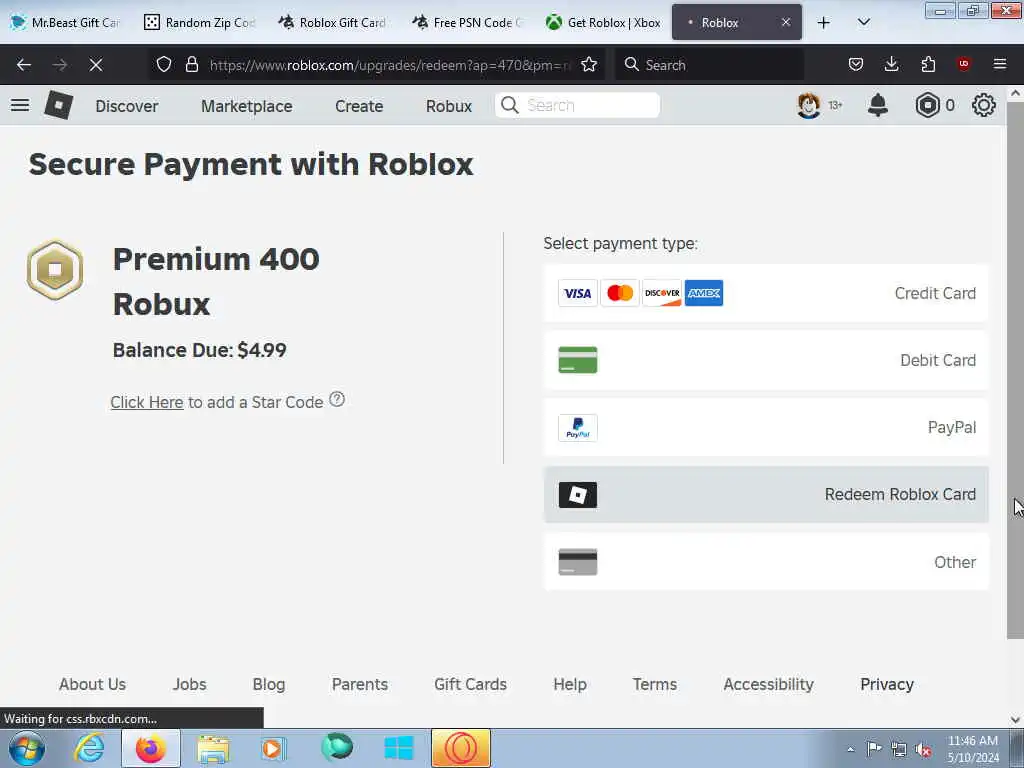Open the user avatar profile icon
Viewport: 1024px width, 768px height.
coord(808,105)
